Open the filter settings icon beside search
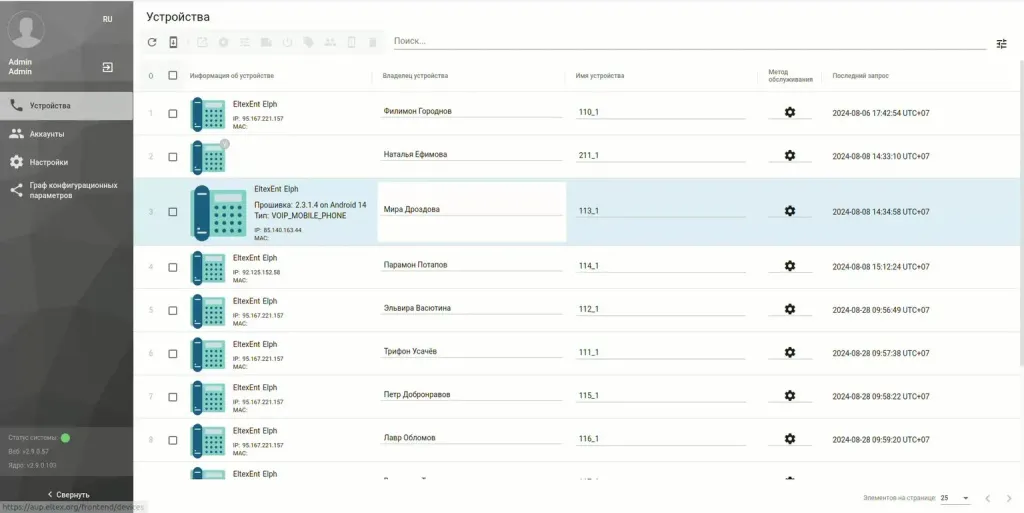Screen dimensions: 1024x513 point(1001,44)
